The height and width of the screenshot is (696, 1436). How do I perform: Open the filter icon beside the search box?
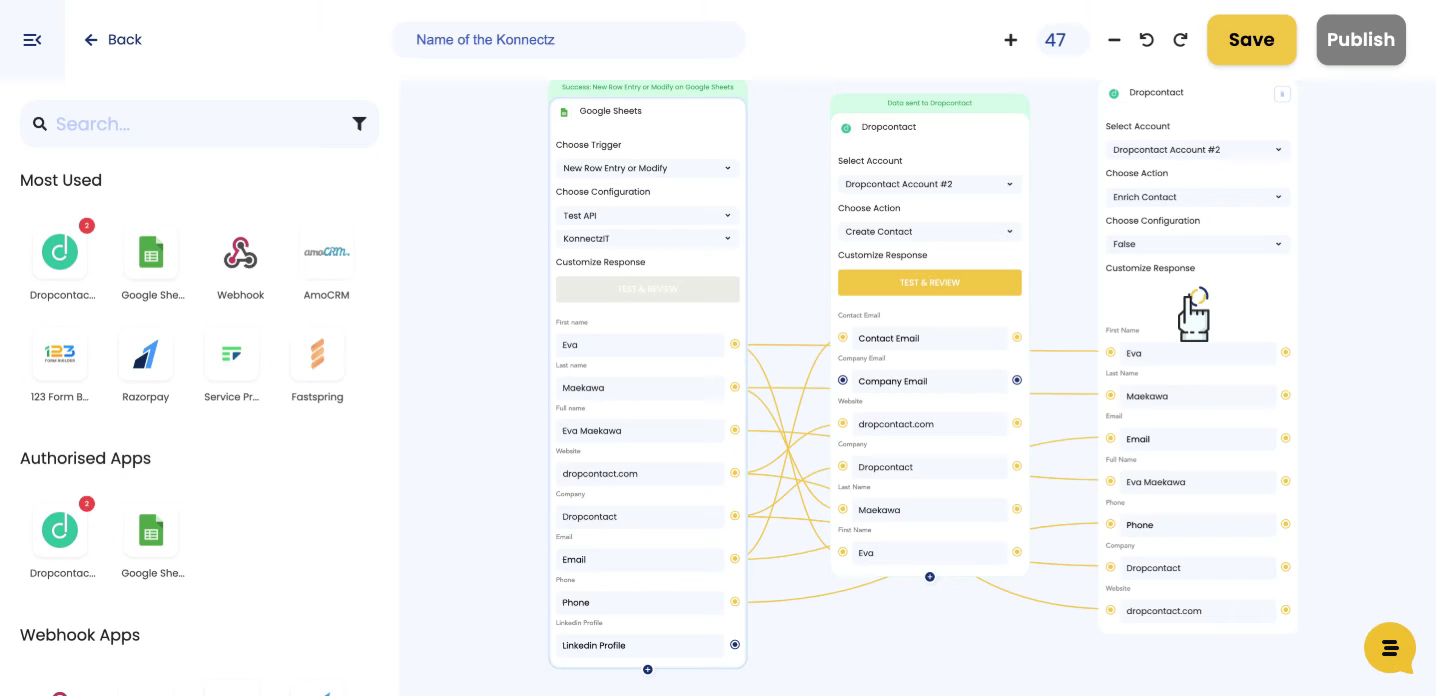coord(359,124)
